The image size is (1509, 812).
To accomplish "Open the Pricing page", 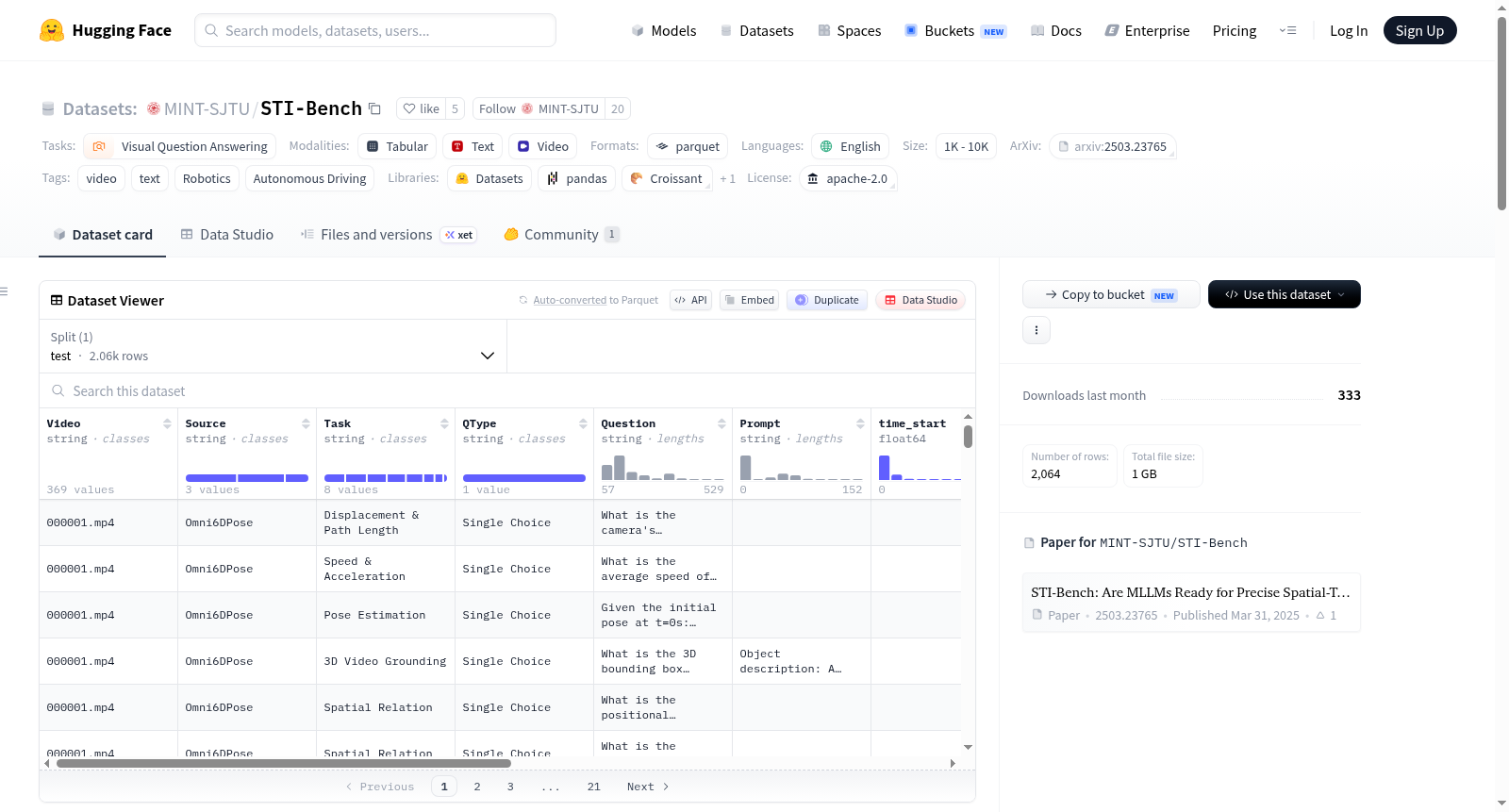I will coord(1235,31).
